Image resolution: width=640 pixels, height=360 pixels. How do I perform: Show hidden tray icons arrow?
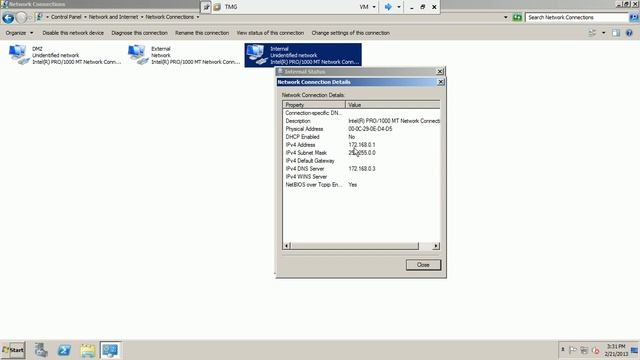[x=562, y=350]
